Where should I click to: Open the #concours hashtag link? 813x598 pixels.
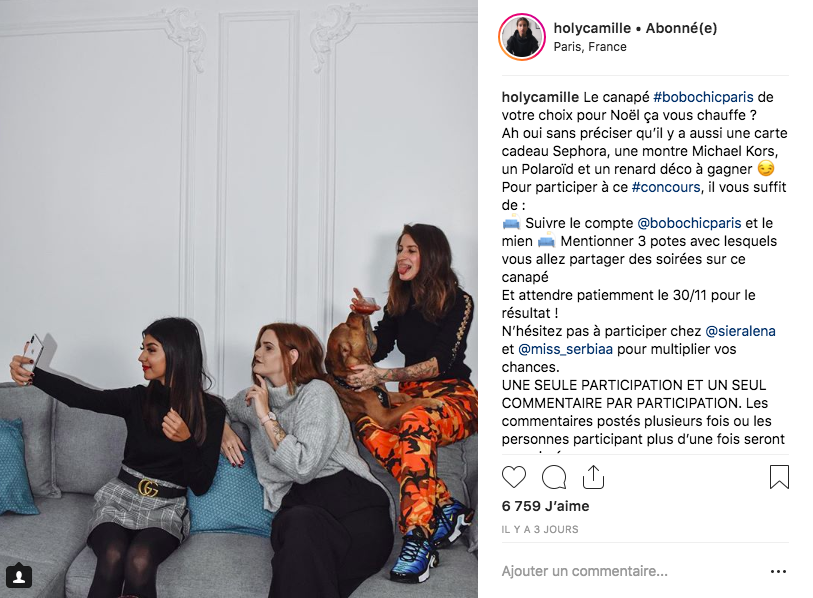[666, 187]
